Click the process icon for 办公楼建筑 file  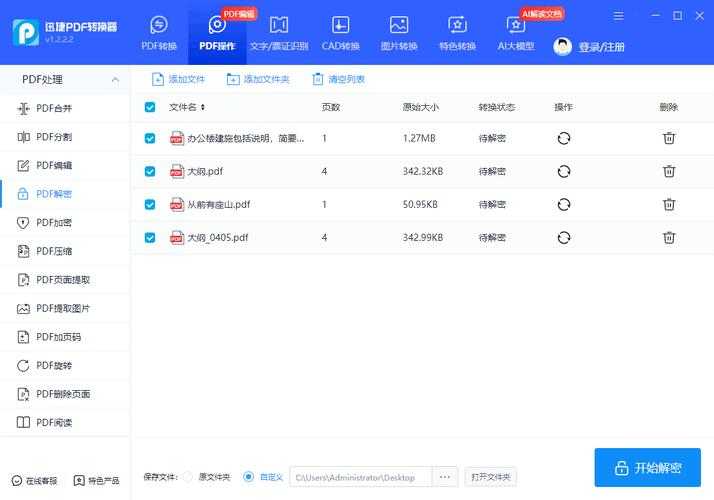(x=564, y=138)
